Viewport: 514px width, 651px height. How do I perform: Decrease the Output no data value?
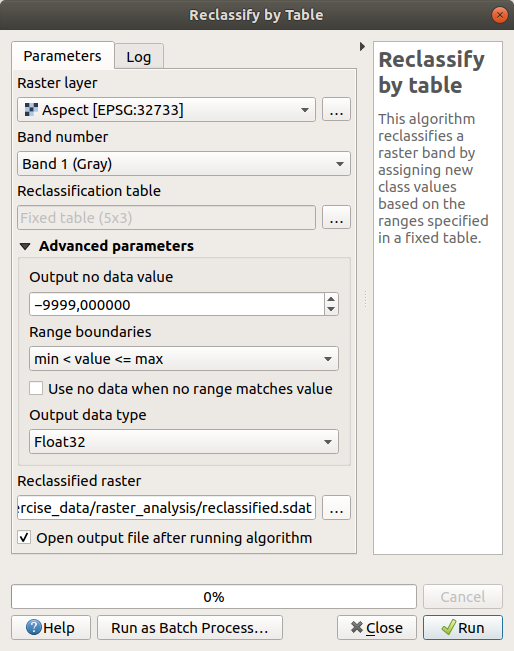click(331, 309)
